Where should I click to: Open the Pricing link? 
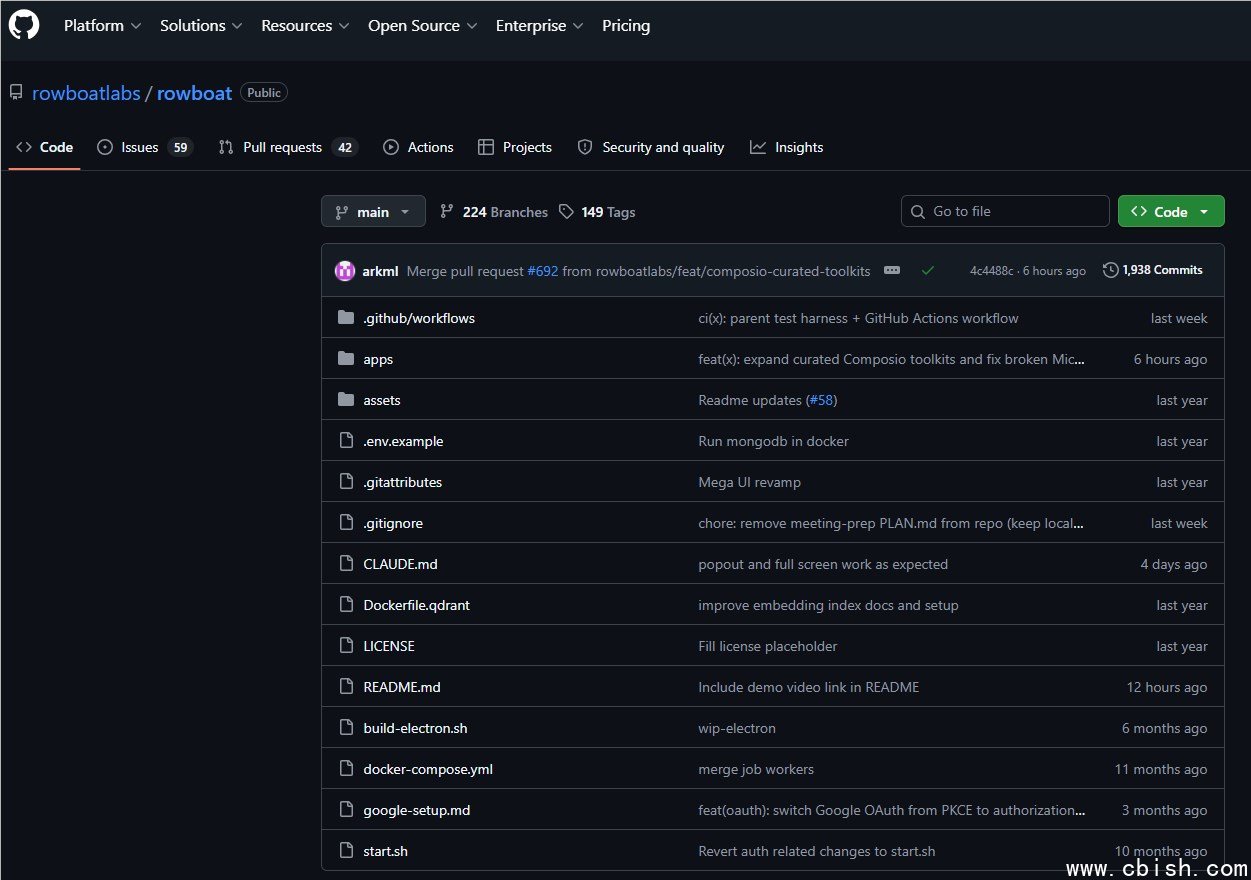coord(626,26)
